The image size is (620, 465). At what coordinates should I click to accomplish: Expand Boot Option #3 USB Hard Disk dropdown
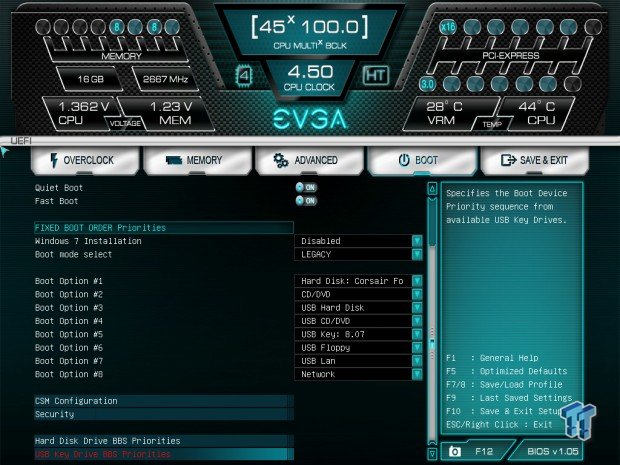358,308
